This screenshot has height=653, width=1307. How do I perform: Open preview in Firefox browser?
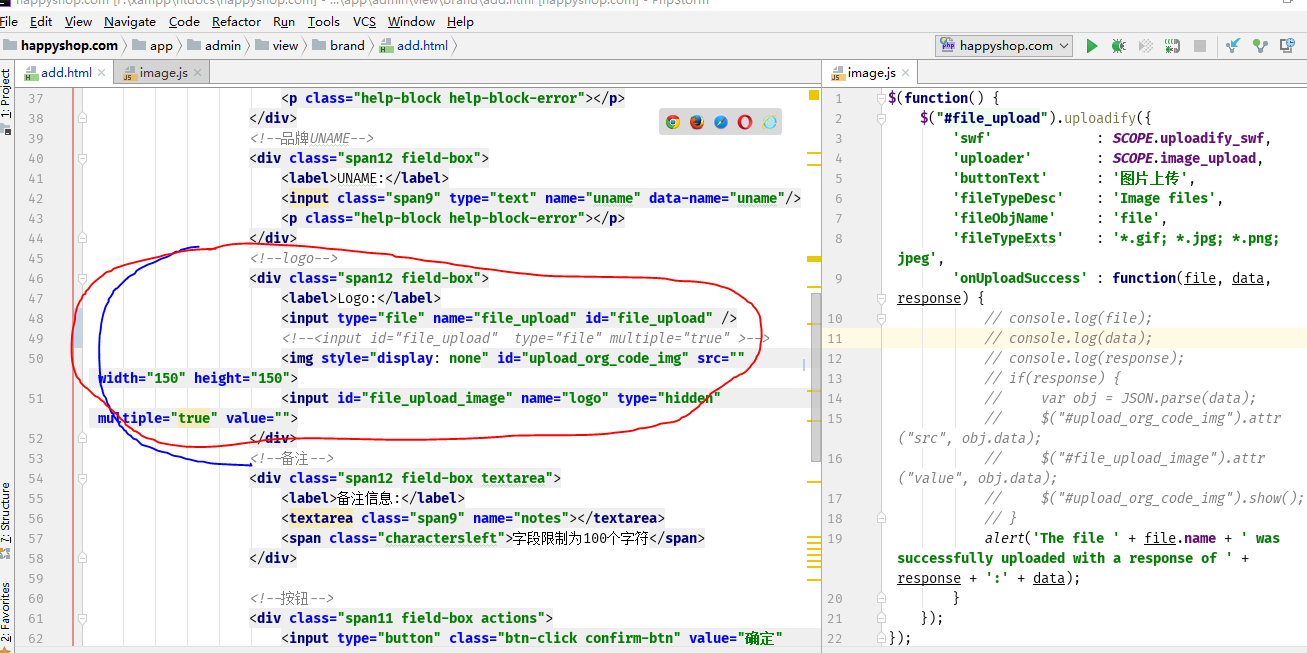pos(697,122)
